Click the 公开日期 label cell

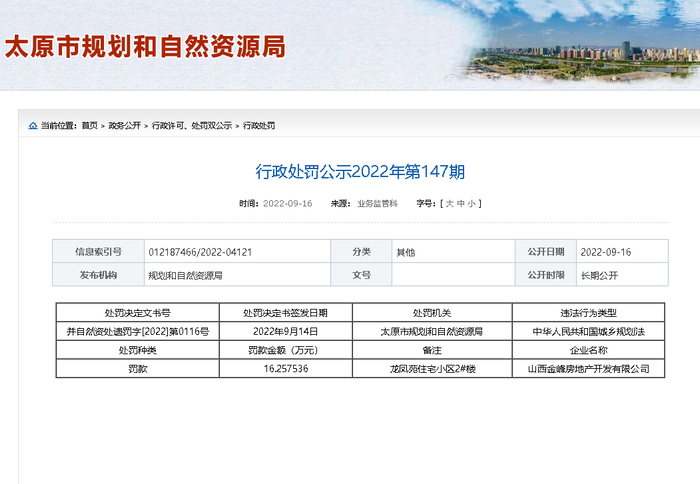pyautogui.click(x=546, y=251)
